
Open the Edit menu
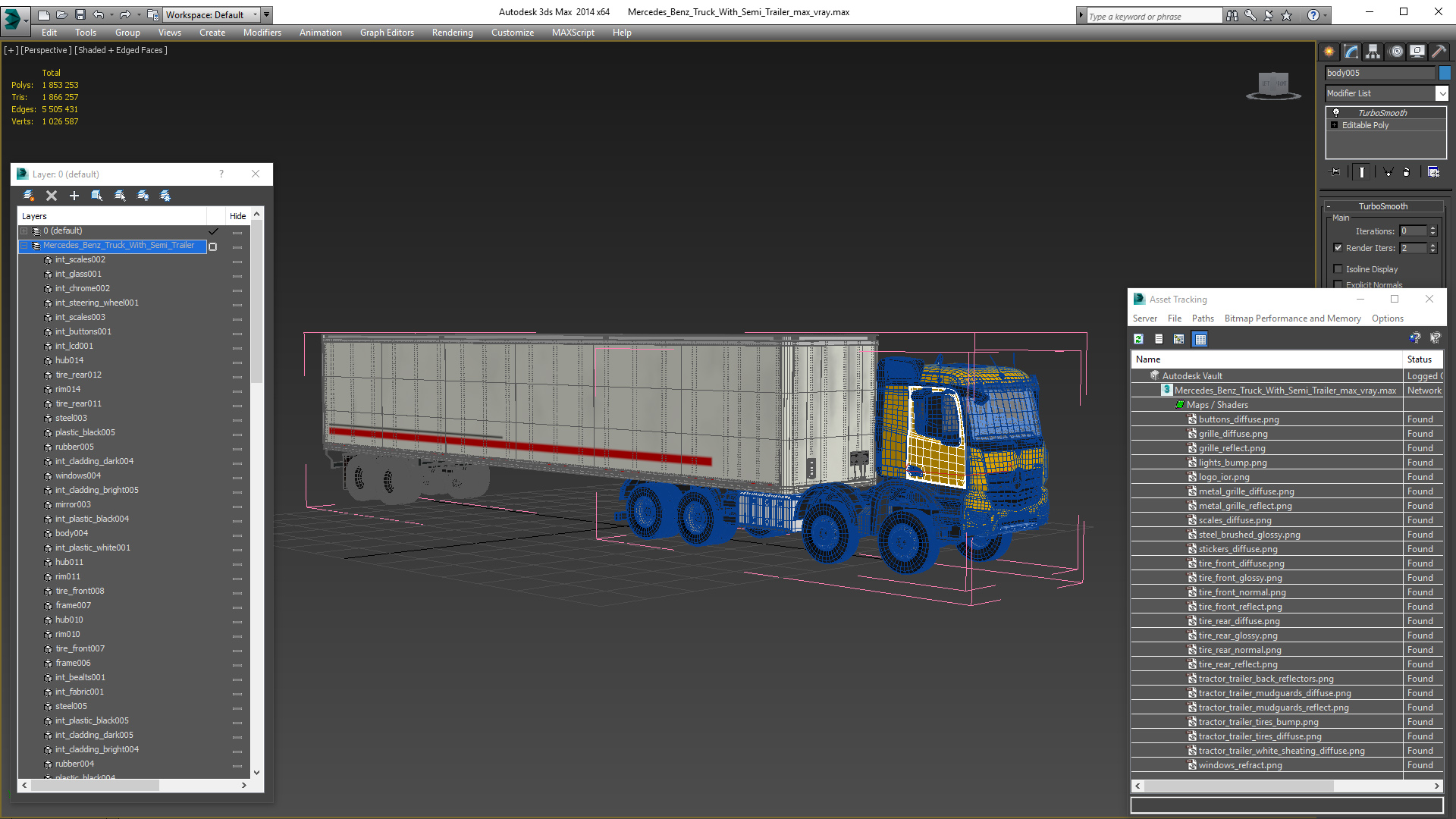[49, 33]
